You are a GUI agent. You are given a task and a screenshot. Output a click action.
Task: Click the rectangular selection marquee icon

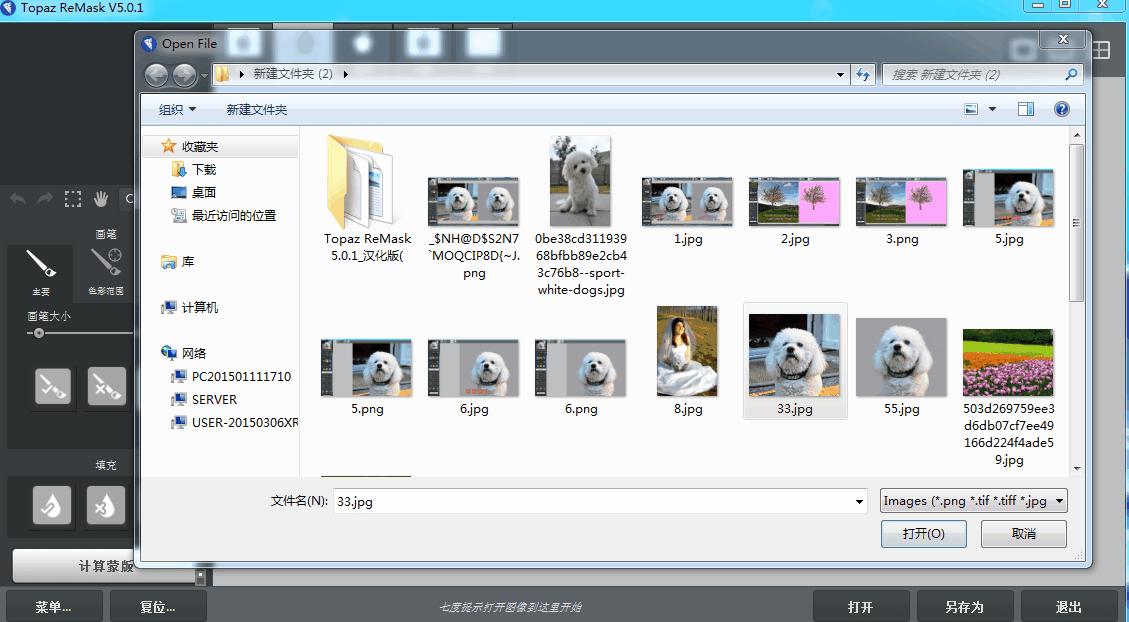[72, 198]
